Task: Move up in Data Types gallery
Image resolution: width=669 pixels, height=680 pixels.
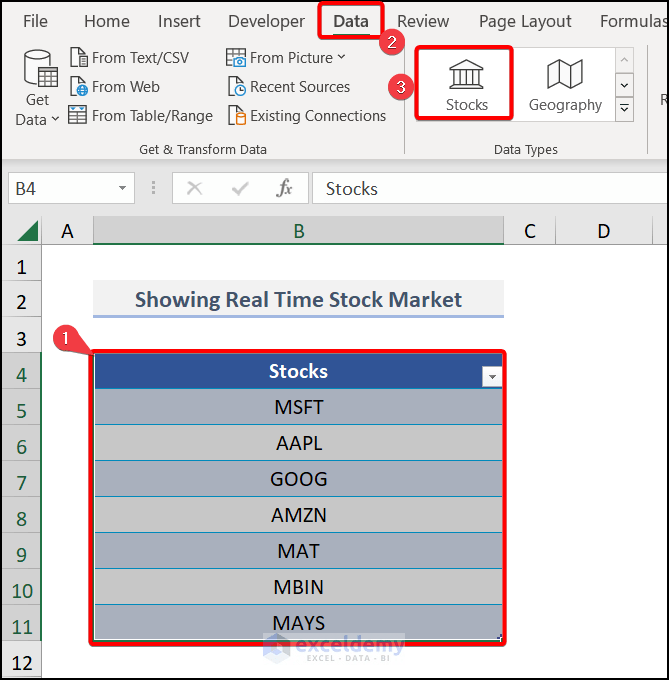Action: point(624,60)
